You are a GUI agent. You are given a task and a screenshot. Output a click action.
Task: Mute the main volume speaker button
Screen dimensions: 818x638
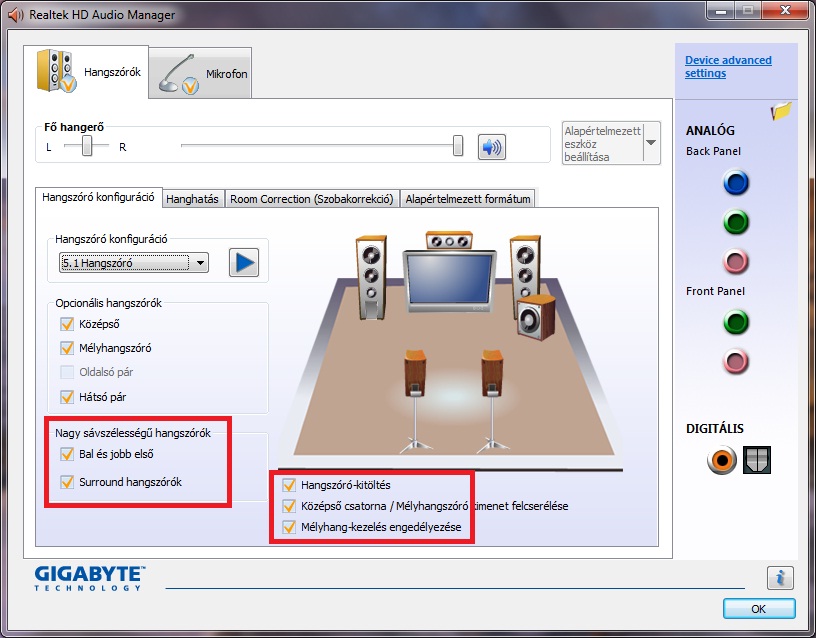pos(491,147)
